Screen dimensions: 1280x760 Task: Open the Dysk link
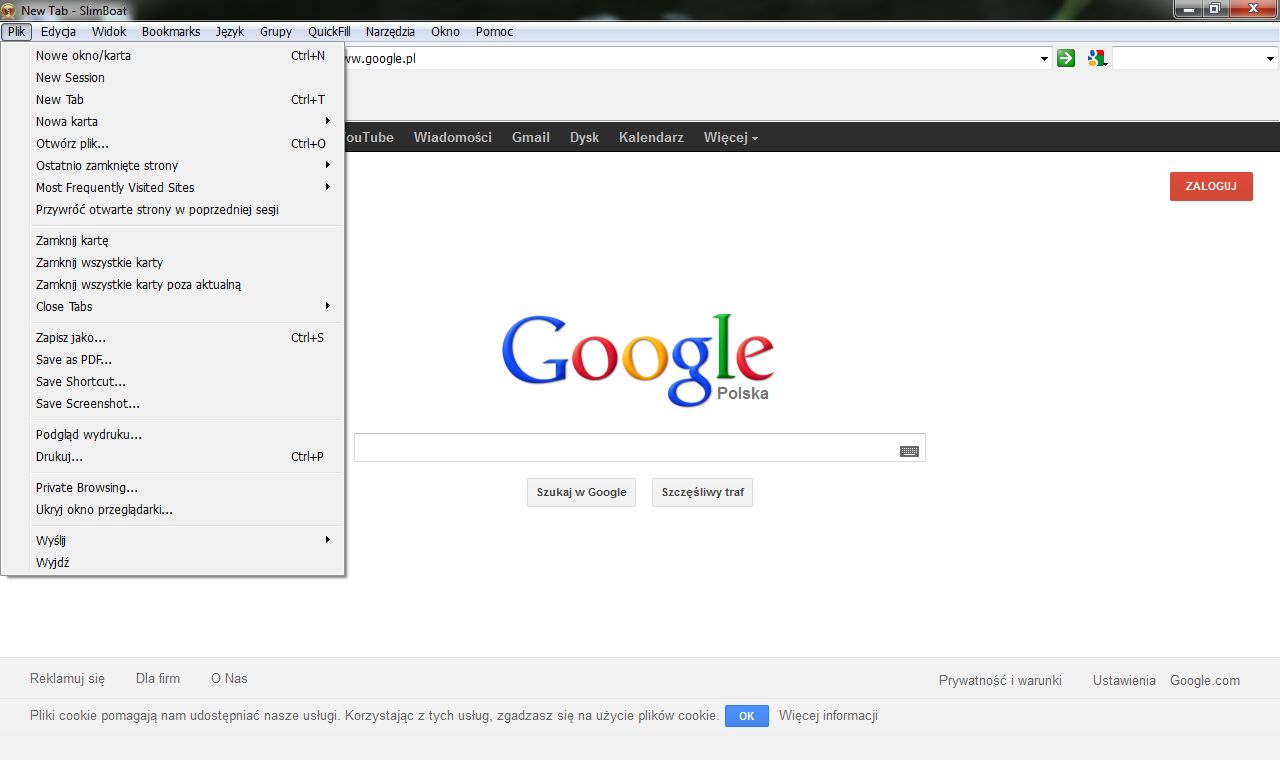pyautogui.click(x=584, y=137)
